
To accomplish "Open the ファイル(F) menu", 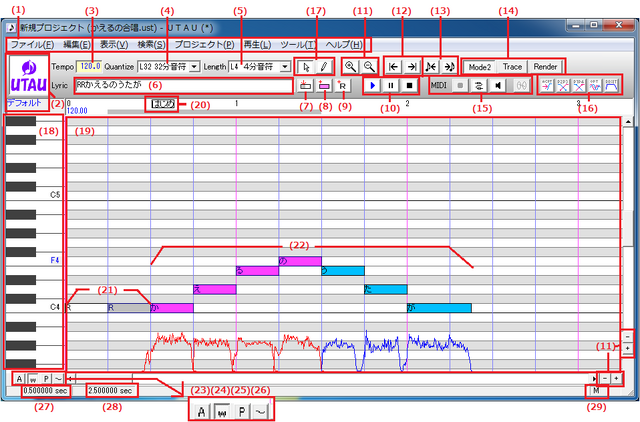I will point(32,44).
